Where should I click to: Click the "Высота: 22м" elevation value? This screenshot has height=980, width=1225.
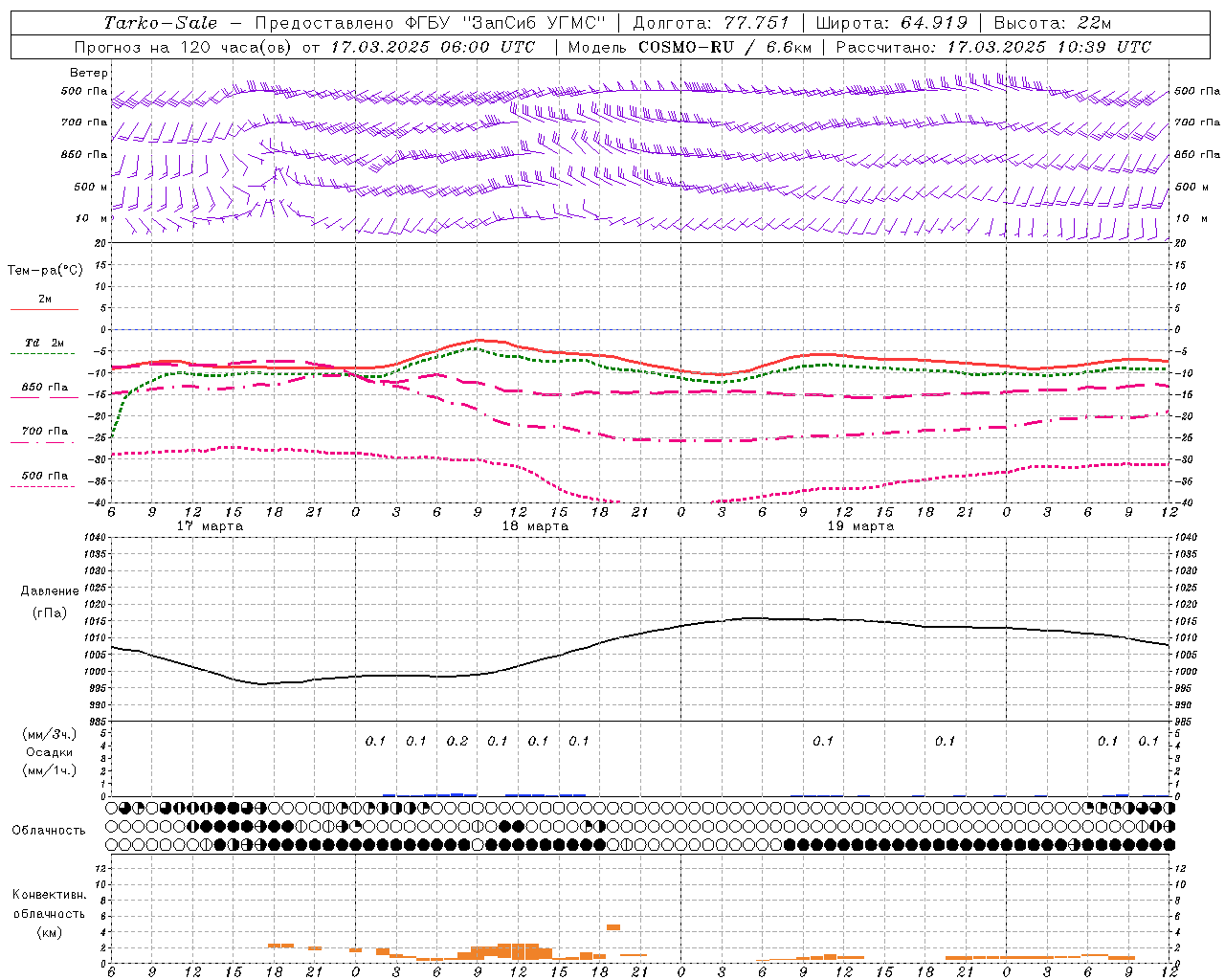1053,23
